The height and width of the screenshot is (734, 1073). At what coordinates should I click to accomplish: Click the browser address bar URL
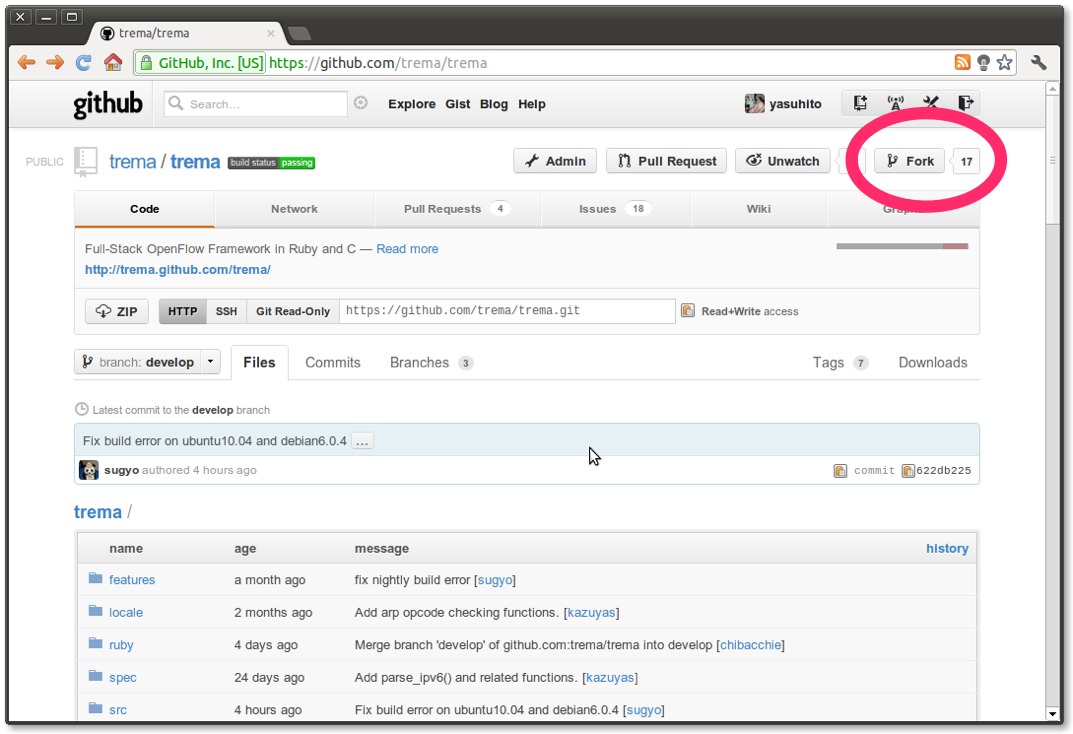coord(378,63)
